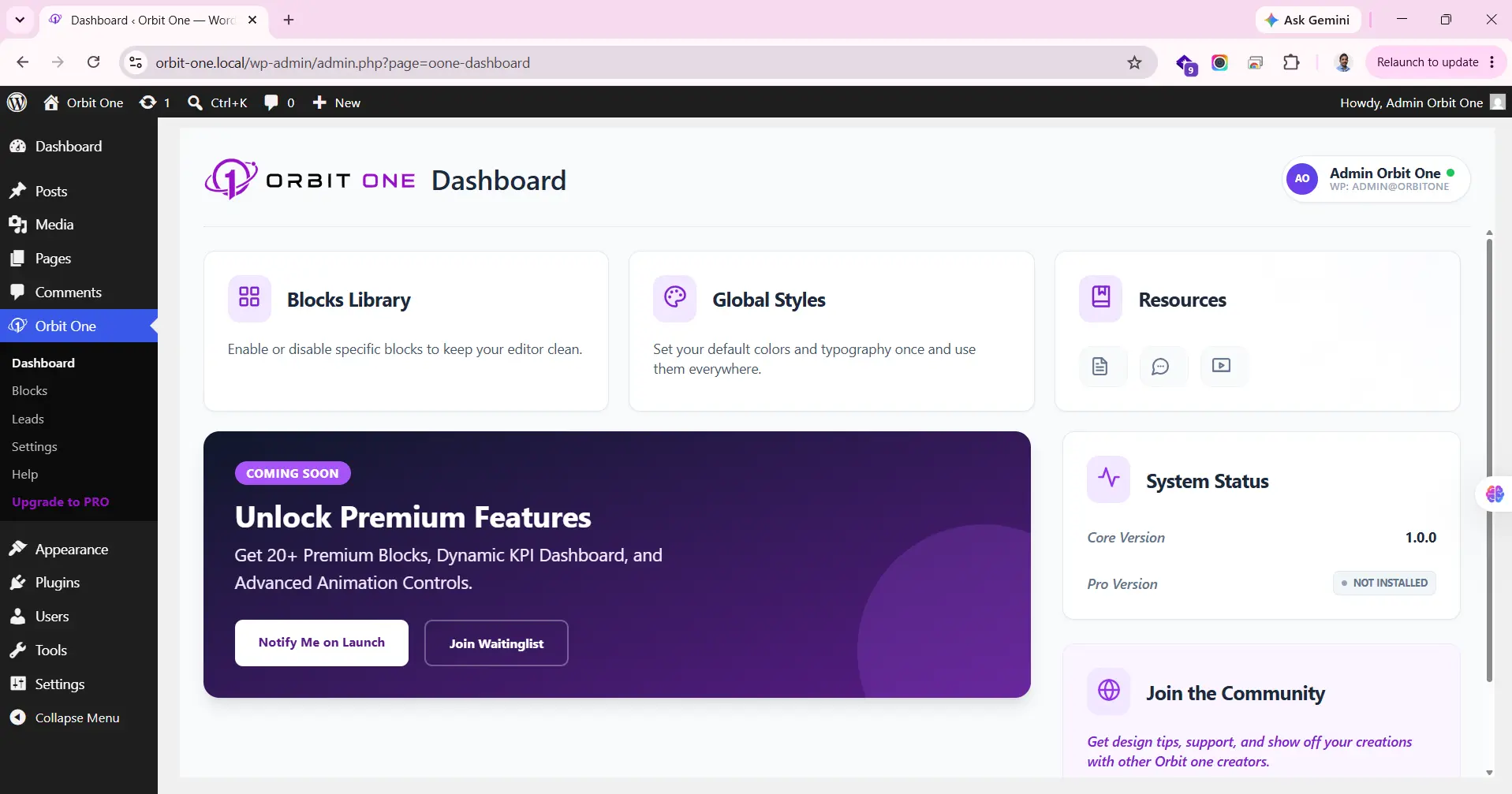This screenshot has height=794, width=1512.
Task: Click the COMING SOON badge
Action: tap(293, 473)
